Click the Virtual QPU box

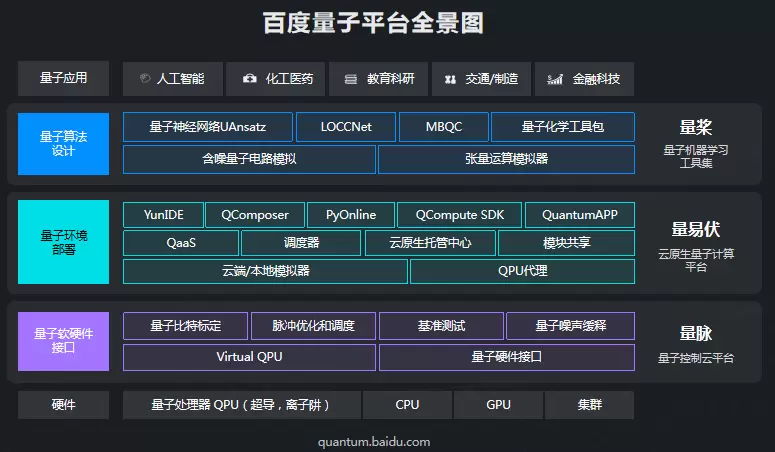pyautogui.click(x=249, y=357)
